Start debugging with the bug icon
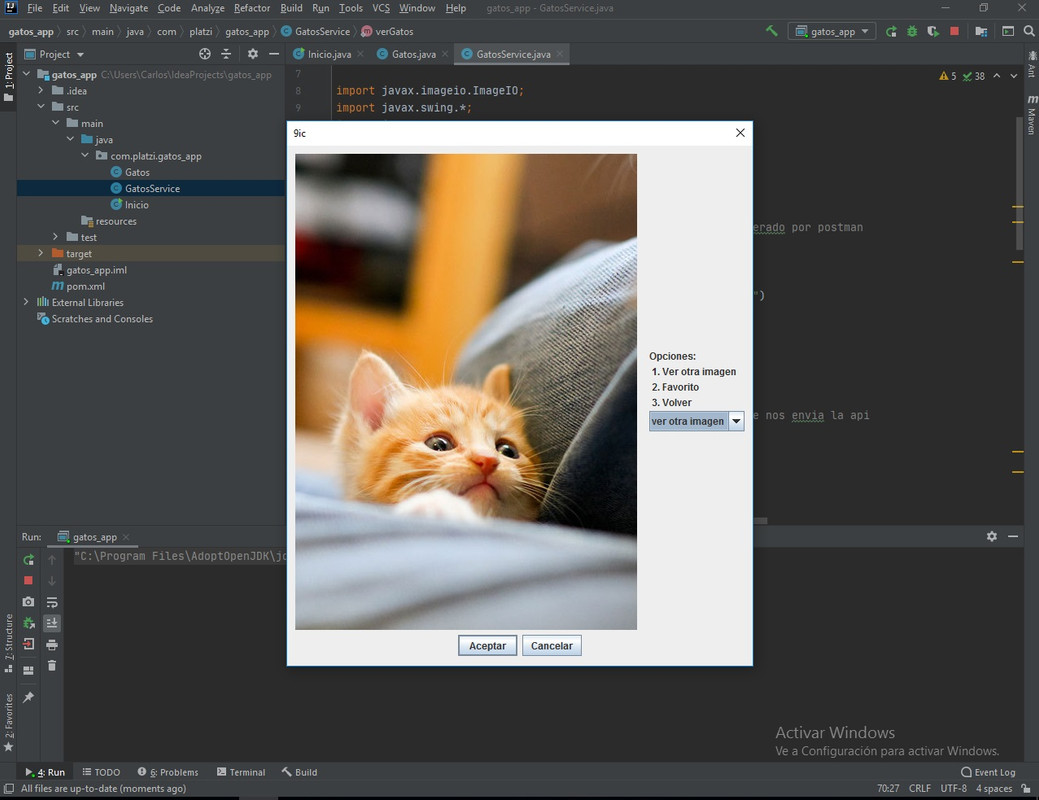This screenshot has width=1039, height=800. pyautogui.click(x=912, y=31)
